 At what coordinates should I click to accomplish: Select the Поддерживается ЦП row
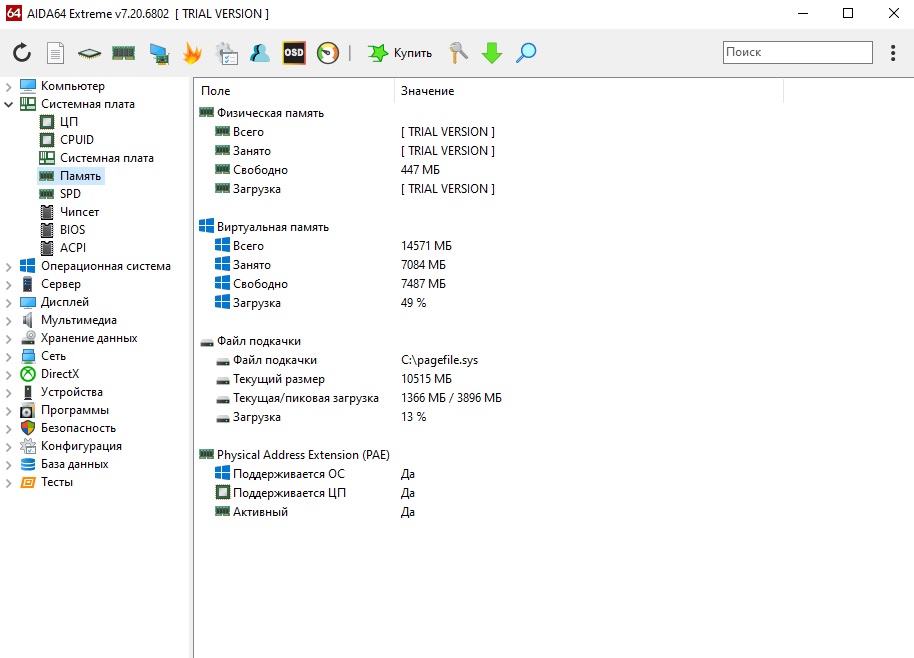tap(289, 493)
